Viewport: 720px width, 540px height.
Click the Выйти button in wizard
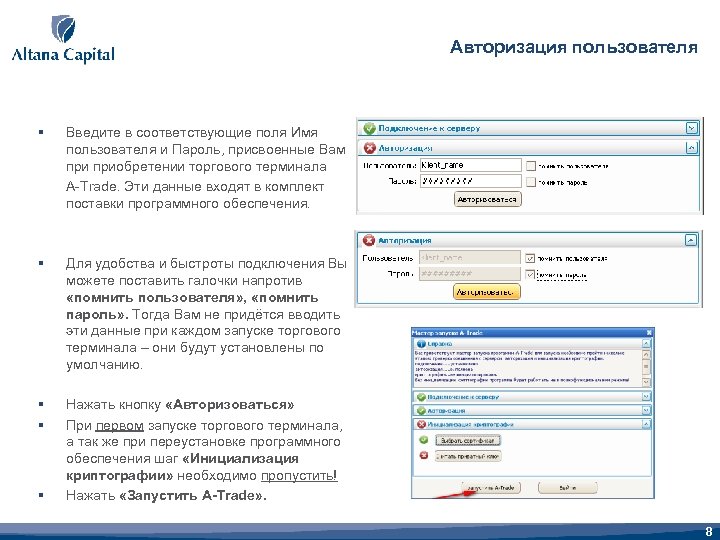click(568, 488)
